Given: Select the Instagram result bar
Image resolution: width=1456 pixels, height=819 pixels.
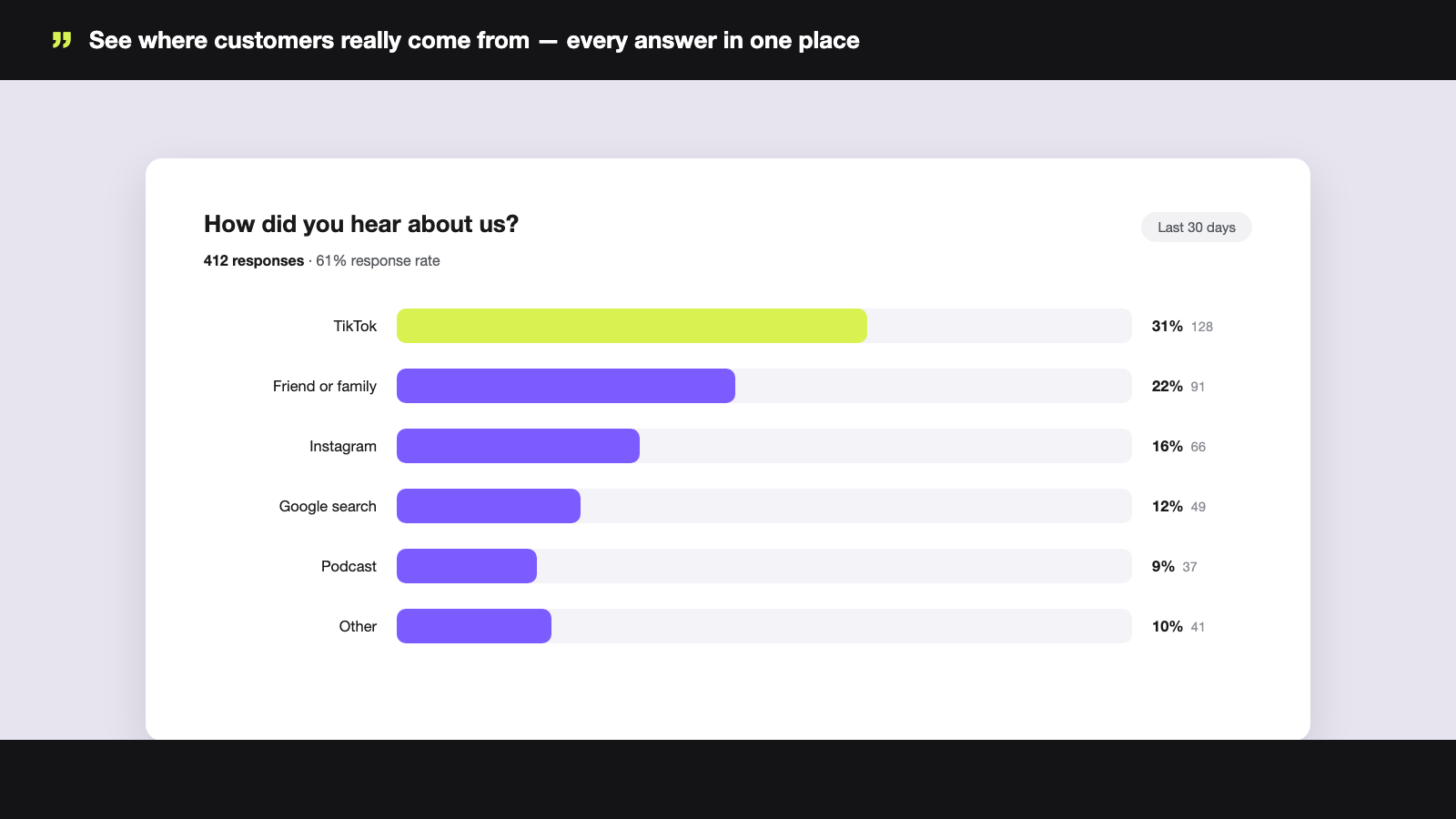Looking at the screenshot, I should pos(518,446).
